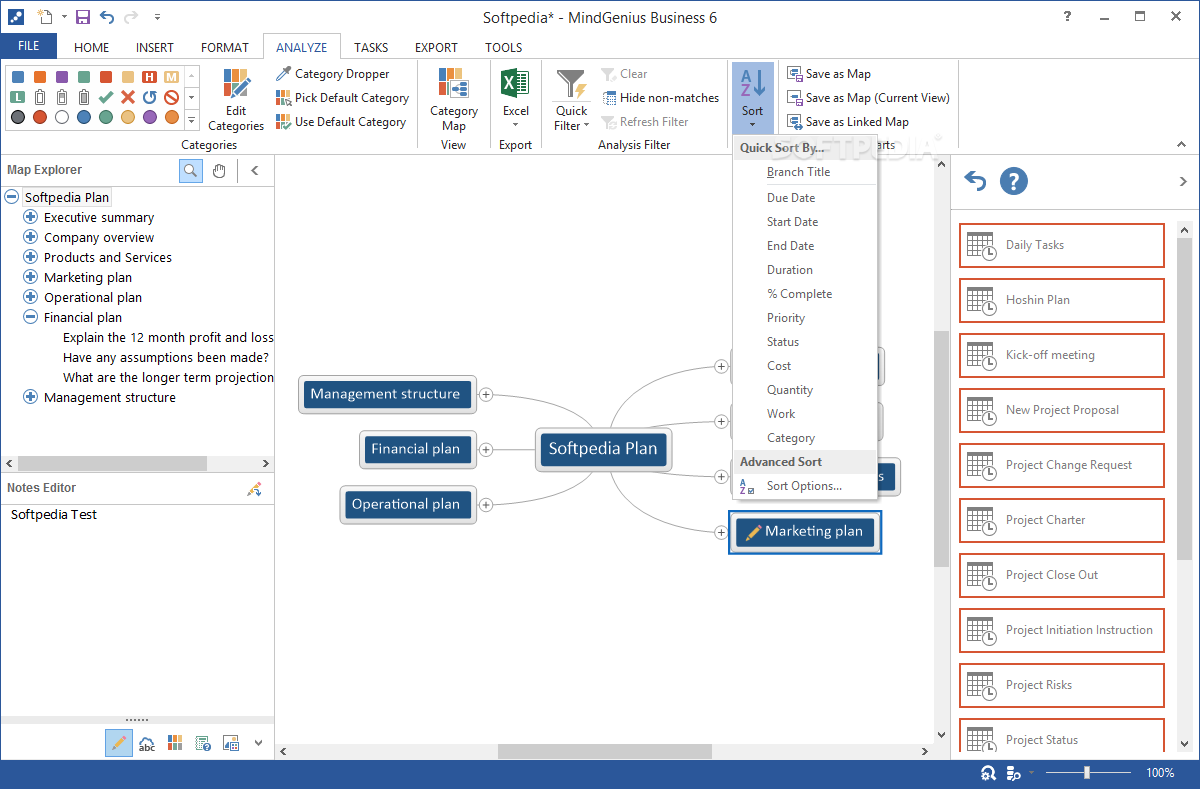1200x789 pixels.
Task: Switch to the TASKS ribbon tab
Action: [x=371, y=47]
